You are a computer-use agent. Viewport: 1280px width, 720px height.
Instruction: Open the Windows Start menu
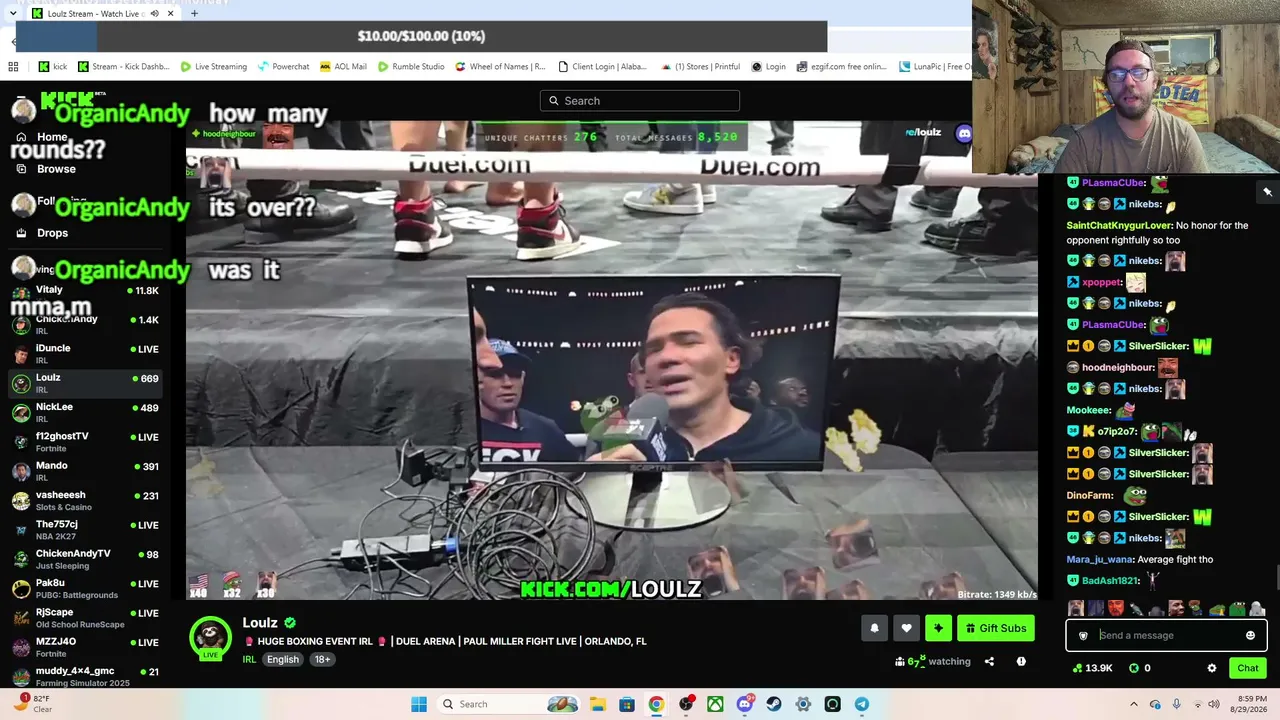(419, 704)
